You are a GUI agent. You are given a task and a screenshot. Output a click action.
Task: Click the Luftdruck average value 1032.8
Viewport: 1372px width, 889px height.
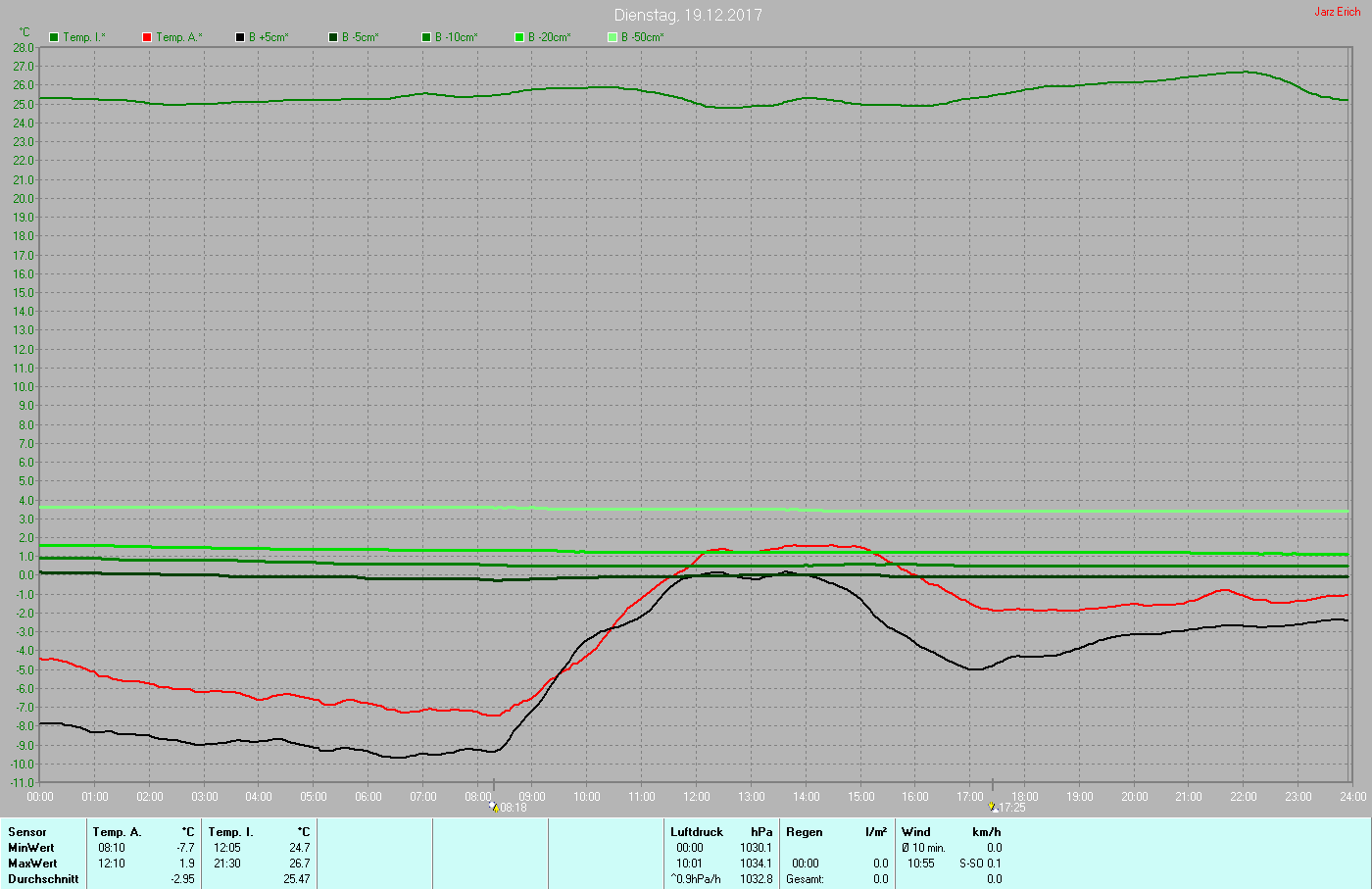point(757,879)
